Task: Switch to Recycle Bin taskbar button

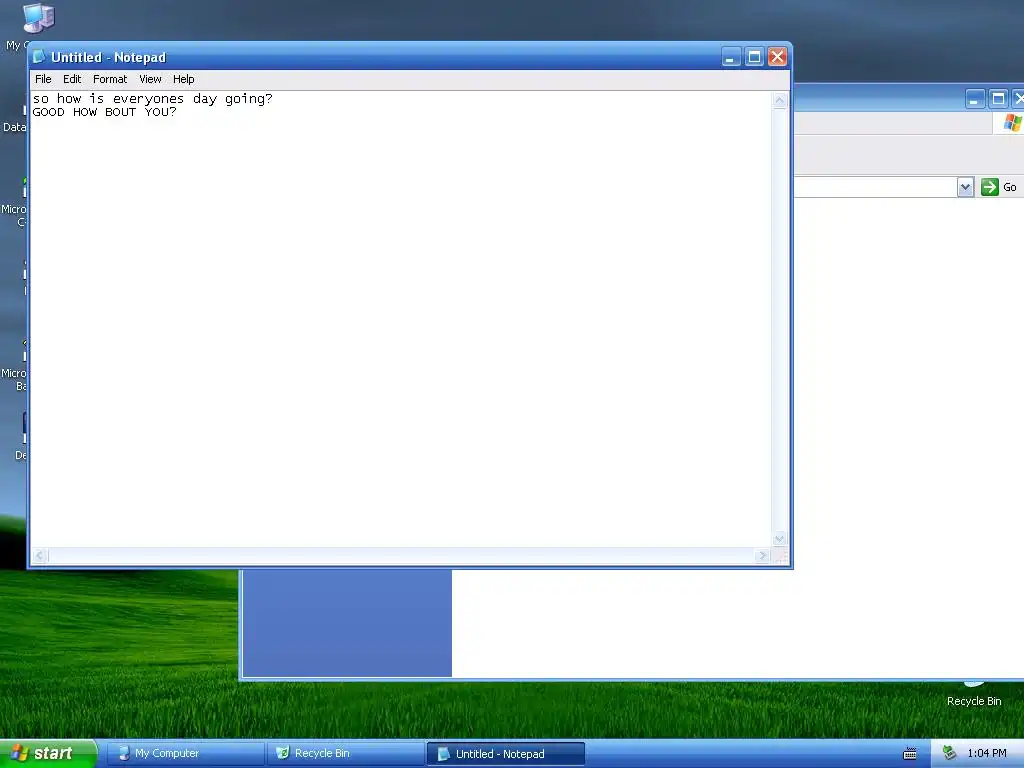Action: pyautogui.click(x=345, y=754)
